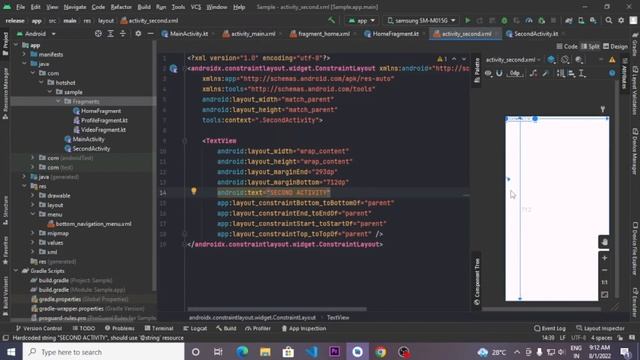Collapse the Fragments package
The height and width of the screenshot is (360, 640).
[x=58, y=101]
